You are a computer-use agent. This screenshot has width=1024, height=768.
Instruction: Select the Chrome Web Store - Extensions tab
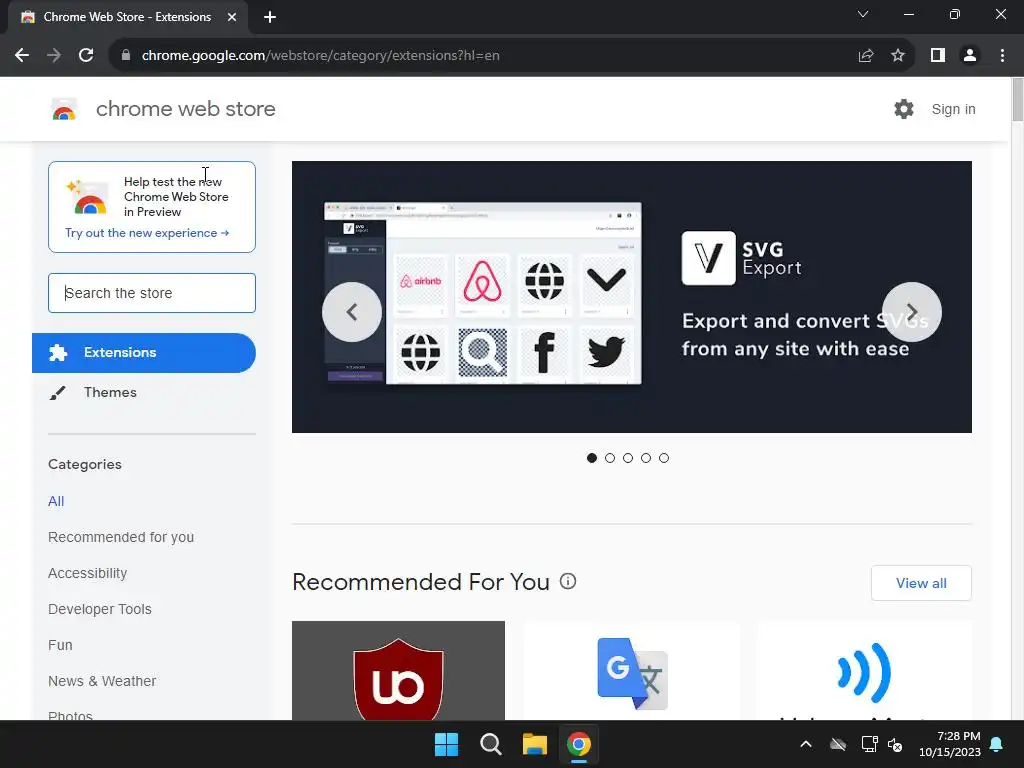coord(128,17)
